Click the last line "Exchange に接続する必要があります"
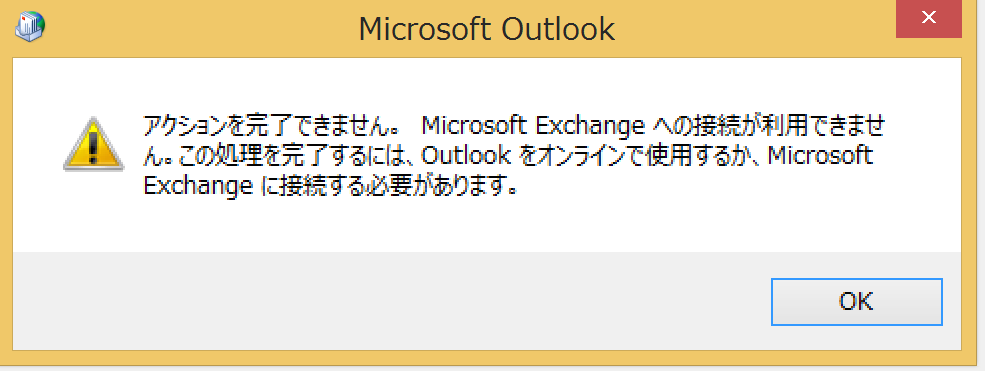 coord(332,184)
